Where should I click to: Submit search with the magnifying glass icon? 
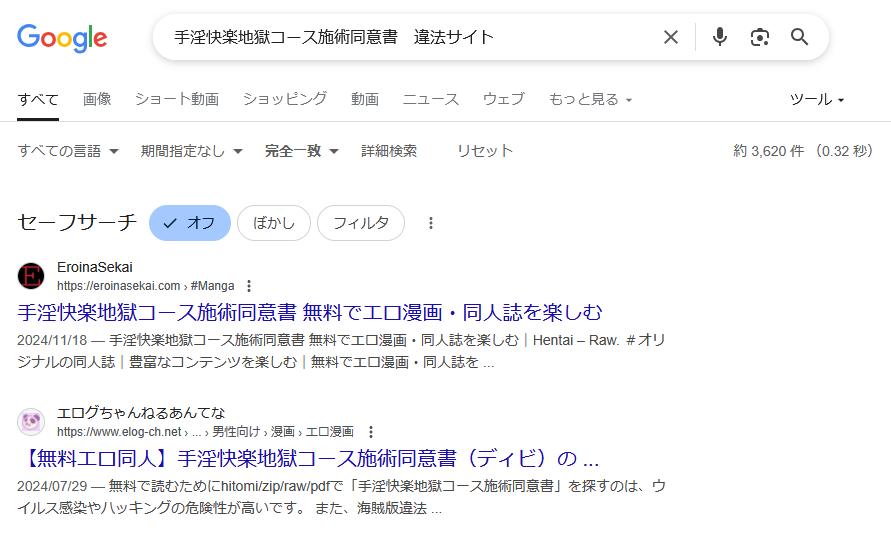pyautogui.click(x=800, y=37)
